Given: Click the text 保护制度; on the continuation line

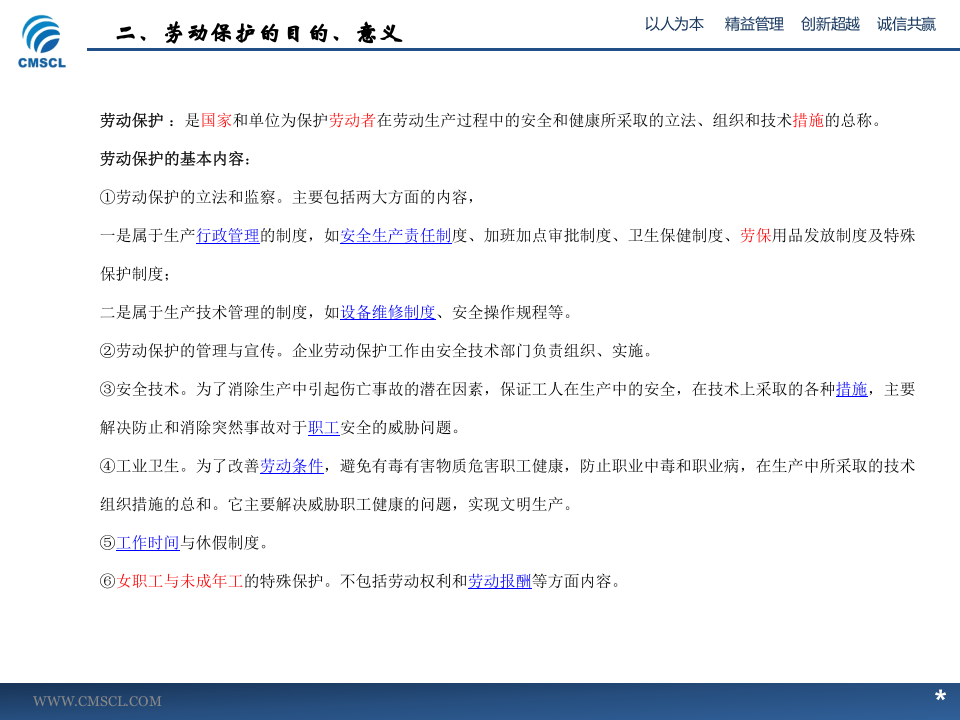Looking at the screenshot, I should (135, 274).
